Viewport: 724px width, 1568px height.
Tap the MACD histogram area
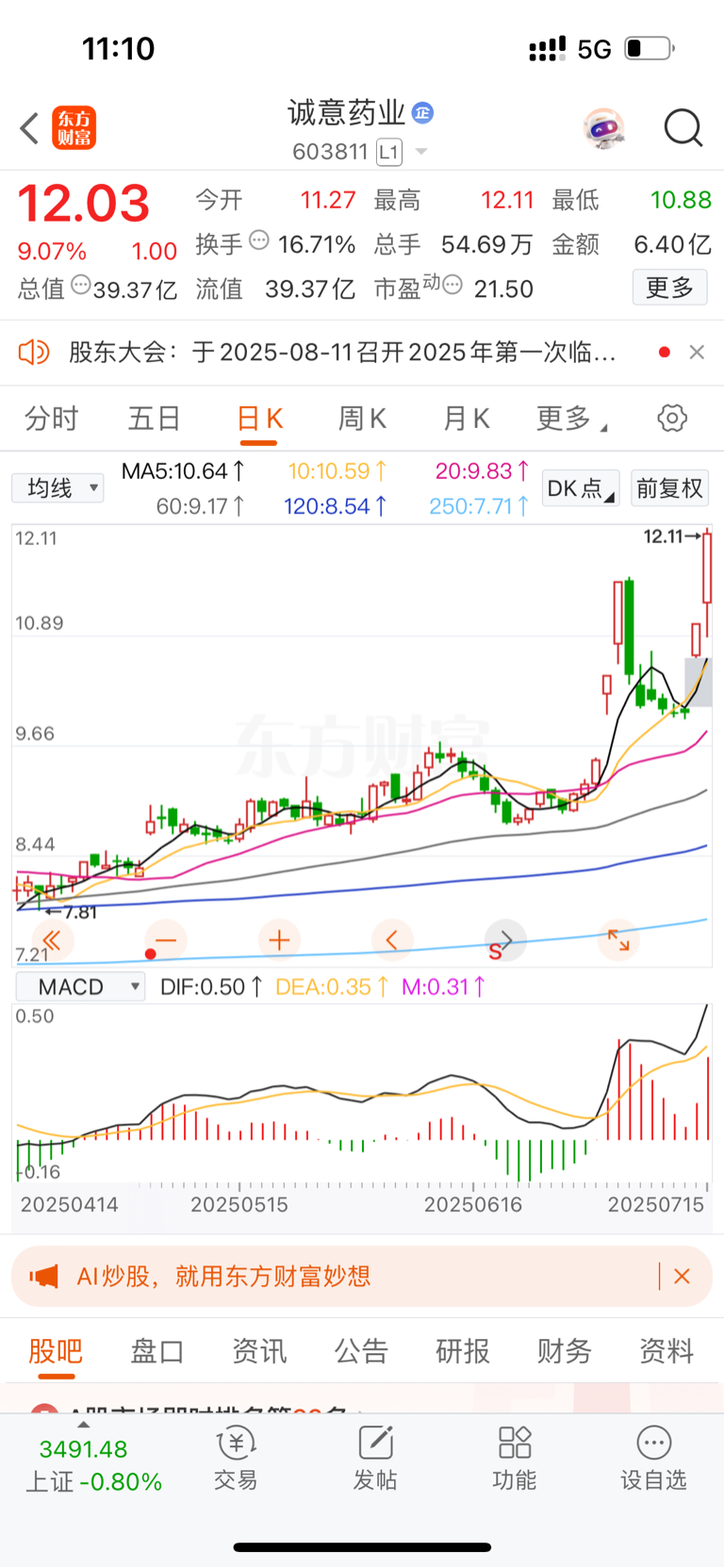click(x=362, y=1094)
